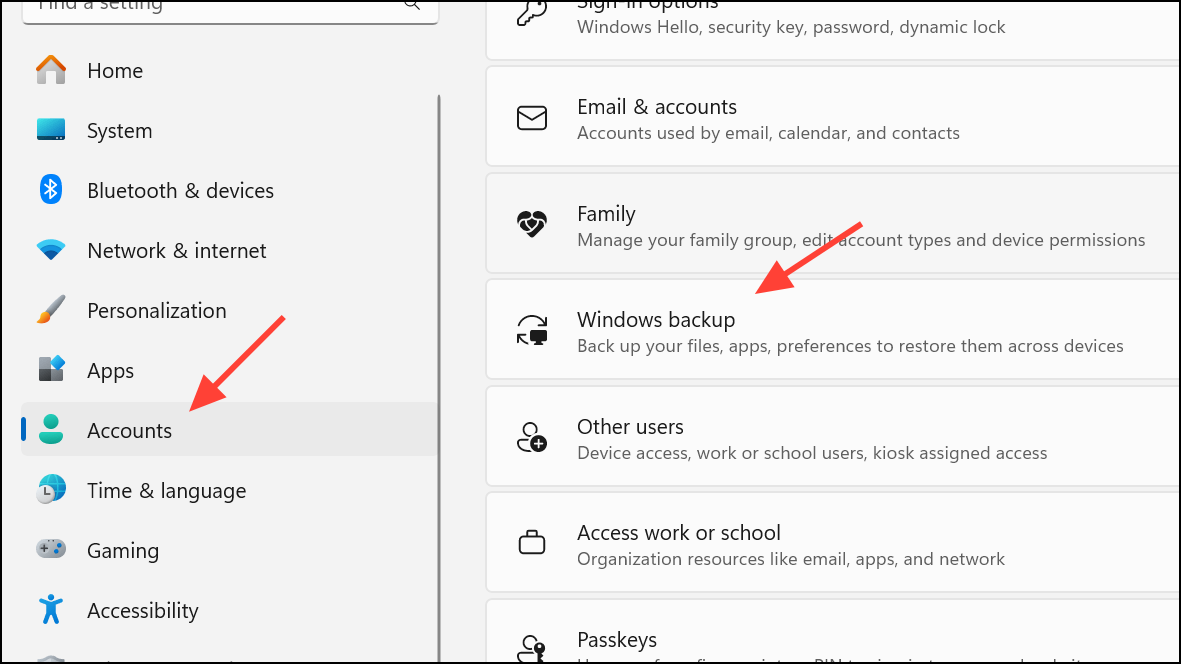The width and height of the screenshot is (1181, 664).
Task: Click the sign-in options key icon
Action: 532,13
